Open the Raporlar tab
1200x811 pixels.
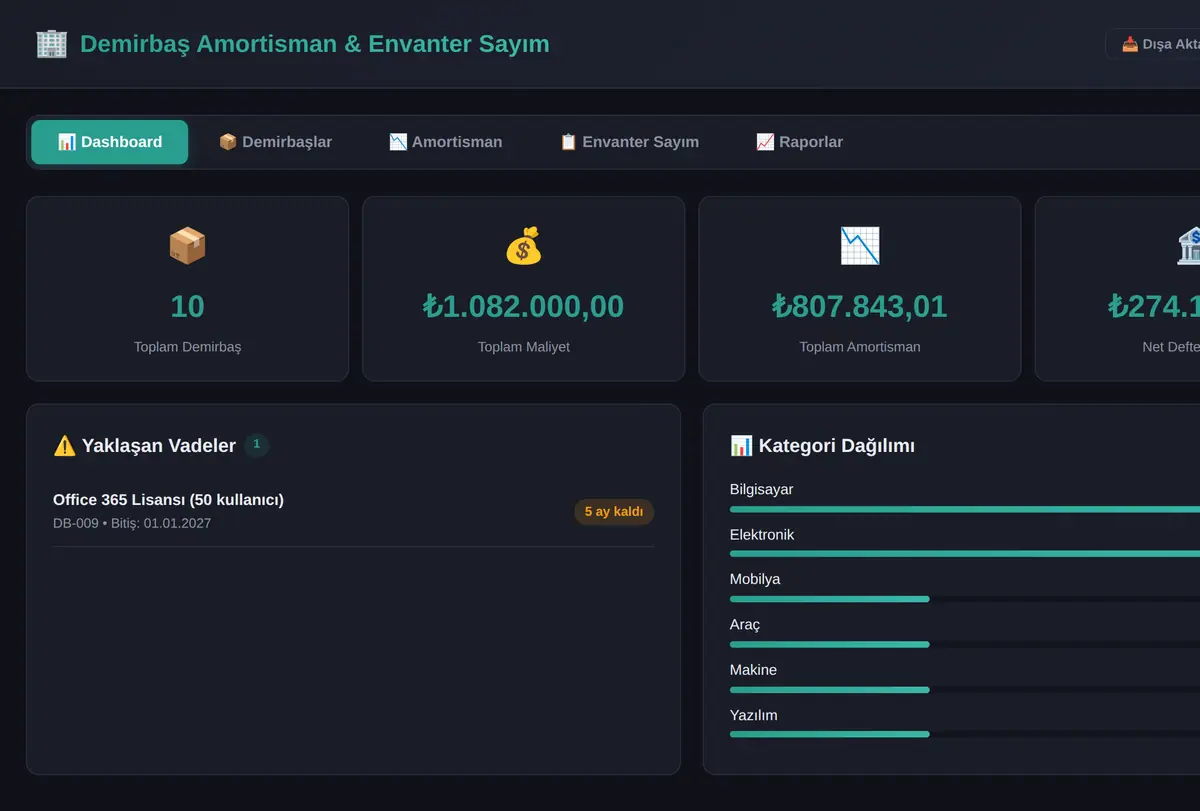coord(799,142)
